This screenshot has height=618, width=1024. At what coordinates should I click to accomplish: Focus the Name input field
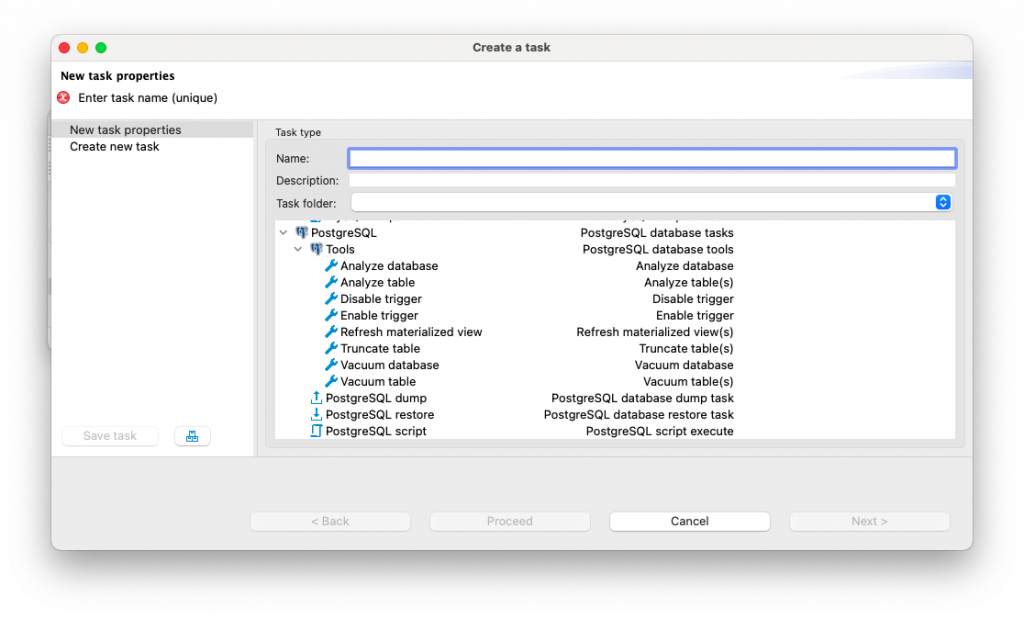[x=652, y=158]
